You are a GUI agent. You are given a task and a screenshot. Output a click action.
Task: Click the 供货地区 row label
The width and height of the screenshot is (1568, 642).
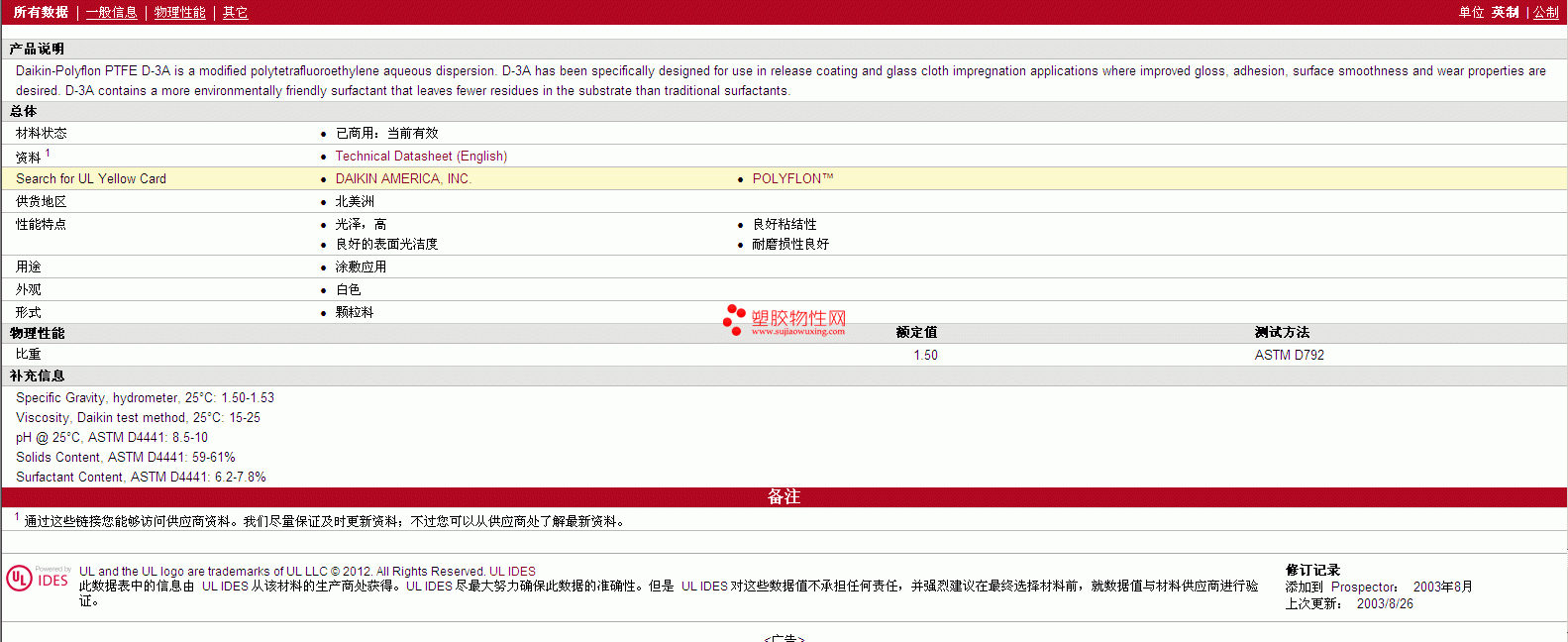(42, 202)
